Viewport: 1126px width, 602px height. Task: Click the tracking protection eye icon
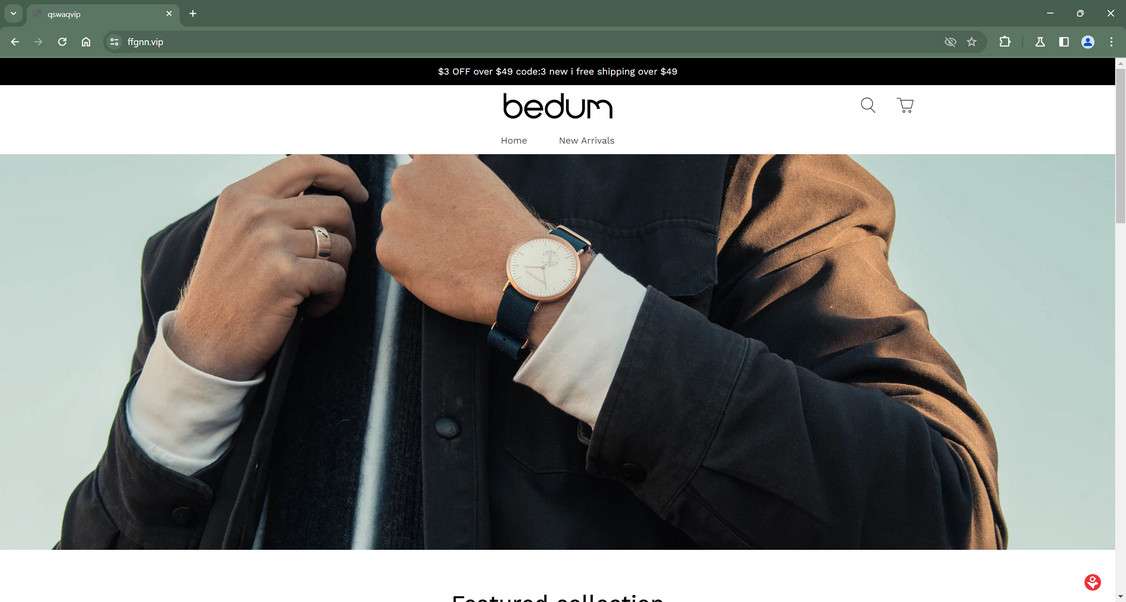pyautogui.click(x=950, y=42)
